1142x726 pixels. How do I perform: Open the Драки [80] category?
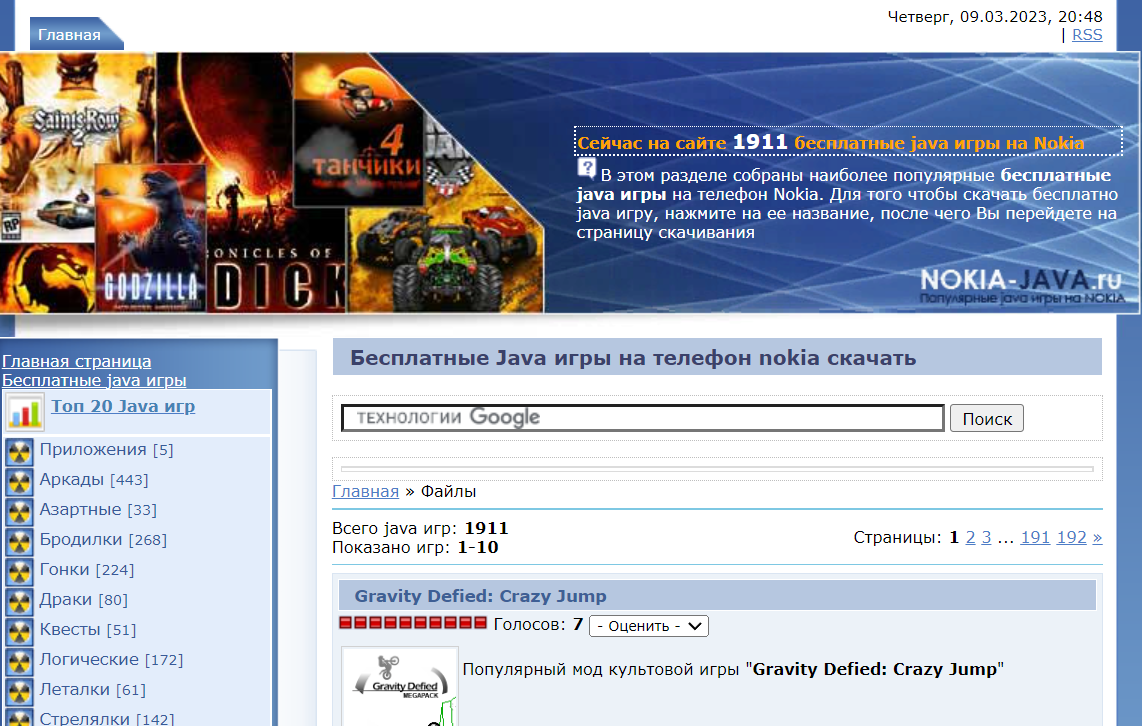84,599
